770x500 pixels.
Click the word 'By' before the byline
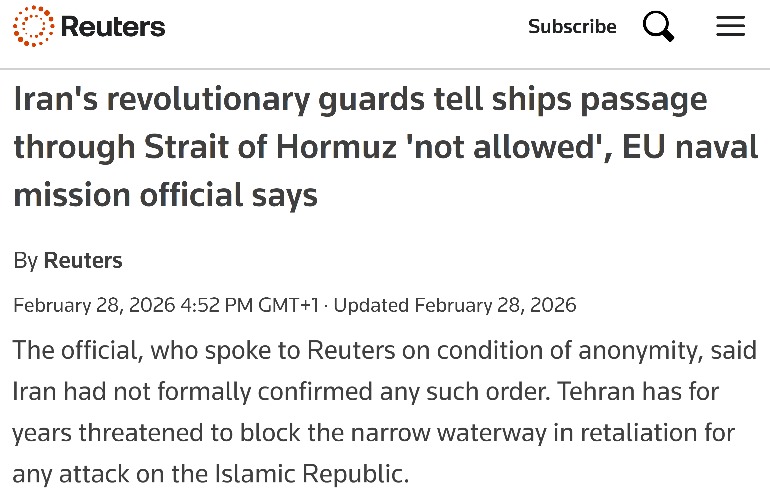tap(25, 261)
